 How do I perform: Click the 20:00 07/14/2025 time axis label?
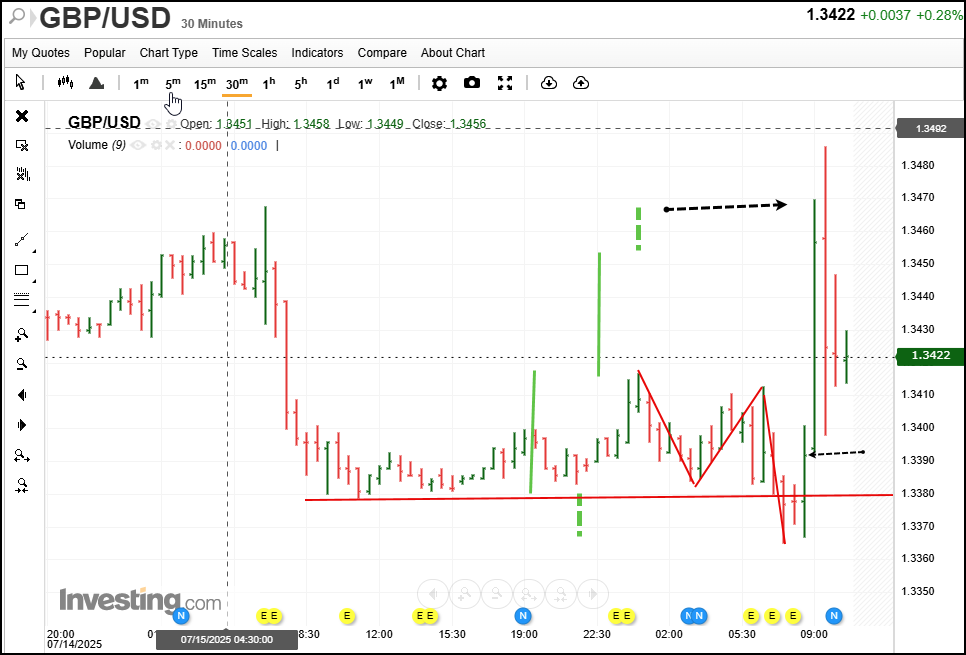[74, 639]
